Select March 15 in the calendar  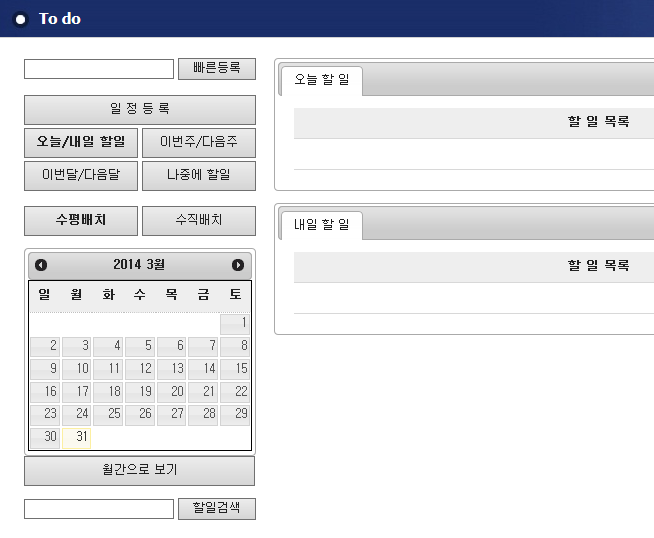coord(235,369)
